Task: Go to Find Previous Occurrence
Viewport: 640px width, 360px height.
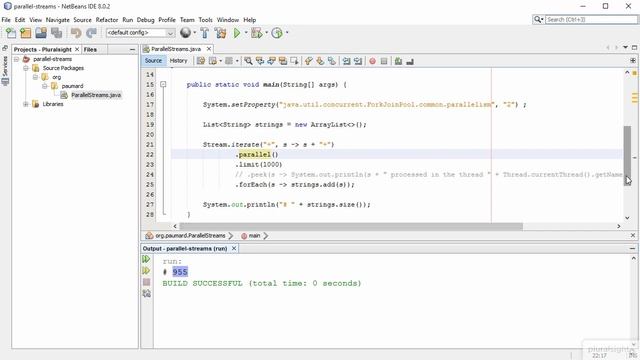Action: point(260,61)
